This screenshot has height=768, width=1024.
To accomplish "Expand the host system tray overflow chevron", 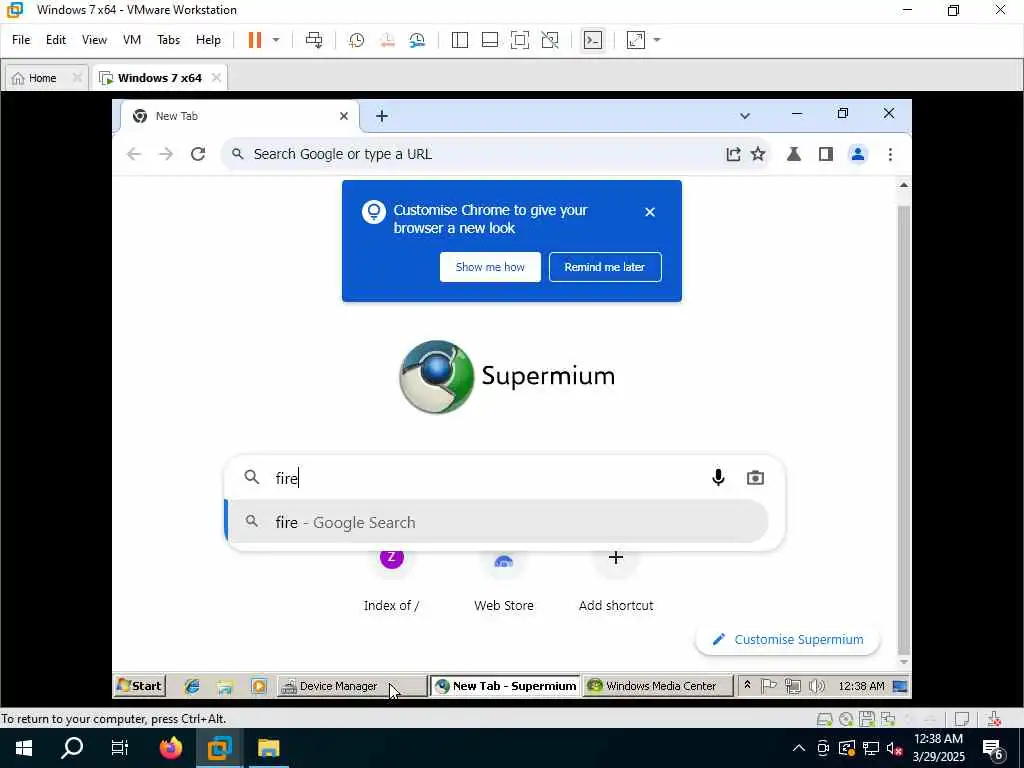I will pos(798,748).
